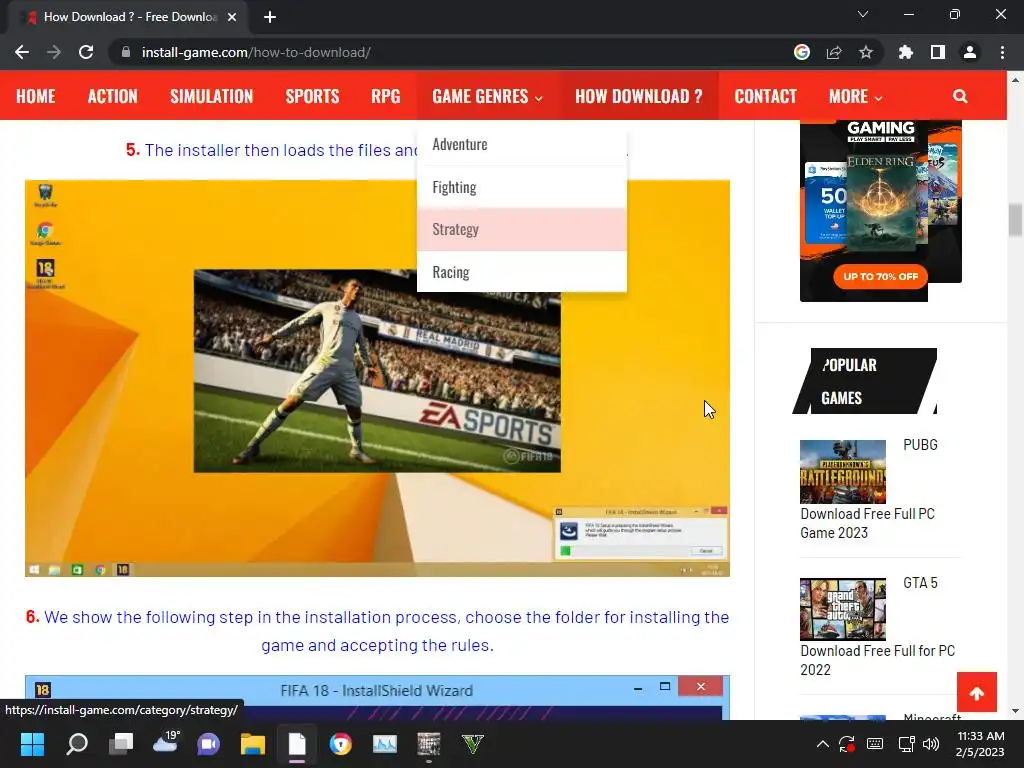Image resolution: width=1024 pixels, height=768 pixels.
Task: Launch the Chat app from the taskbar
Action: point(209,744)
